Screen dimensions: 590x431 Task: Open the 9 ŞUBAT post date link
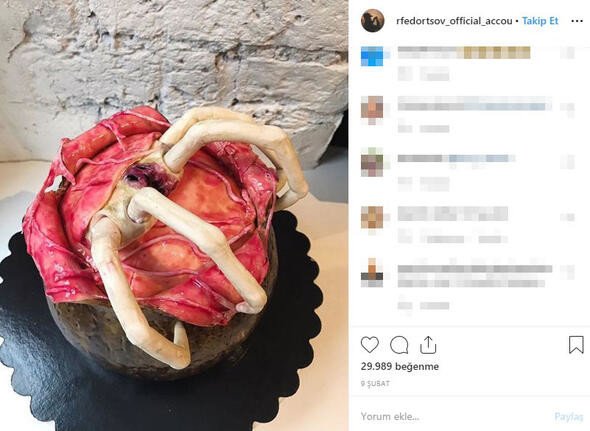tap(375, 384)
